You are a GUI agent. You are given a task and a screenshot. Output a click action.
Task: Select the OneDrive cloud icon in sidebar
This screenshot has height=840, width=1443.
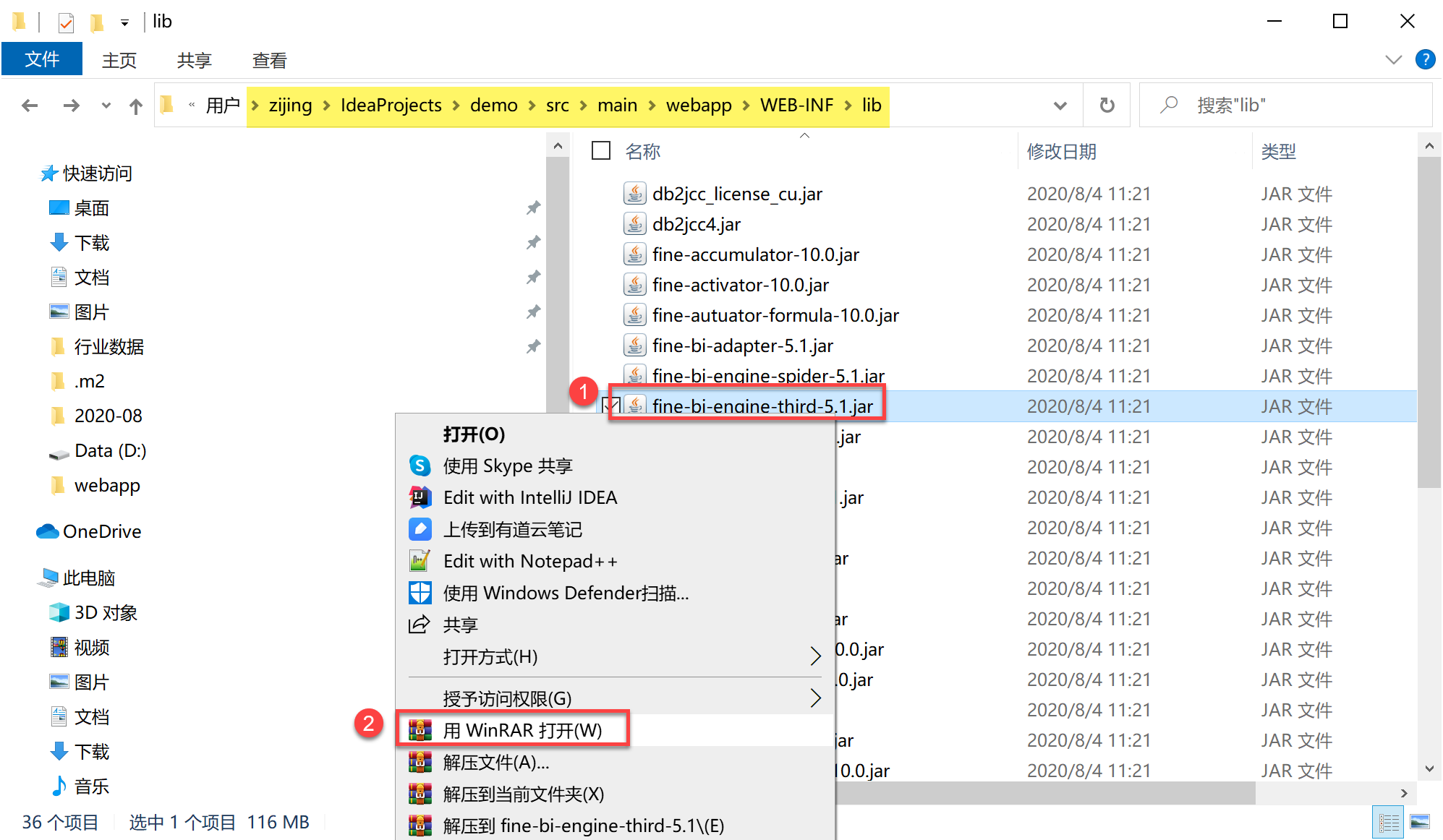(47, 531)
